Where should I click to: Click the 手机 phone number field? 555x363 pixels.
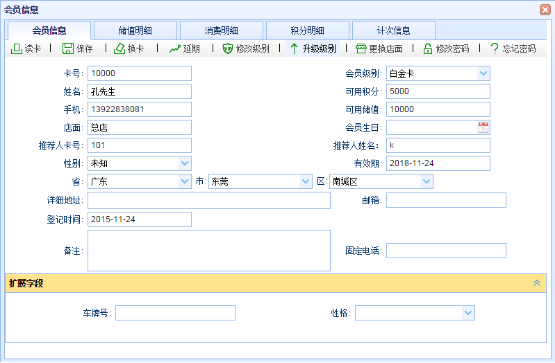click(139, 109)
